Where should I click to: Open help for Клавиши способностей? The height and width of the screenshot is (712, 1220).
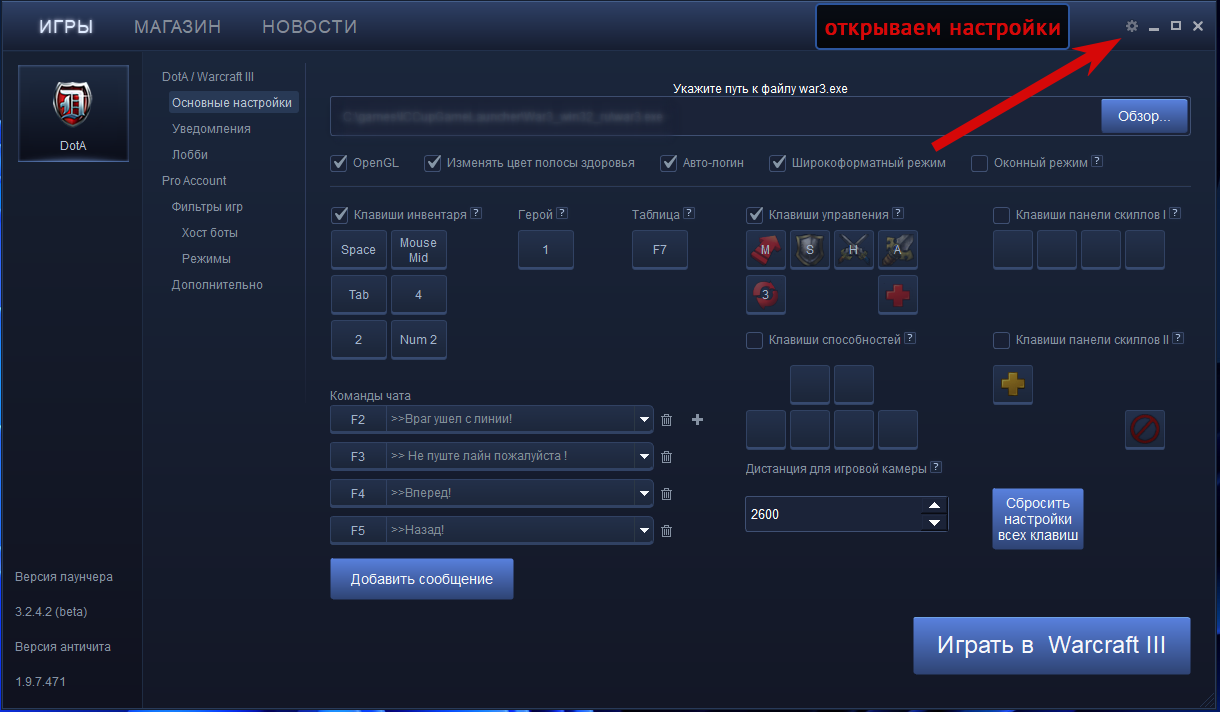pyautogui.click(x=910, y=339)
